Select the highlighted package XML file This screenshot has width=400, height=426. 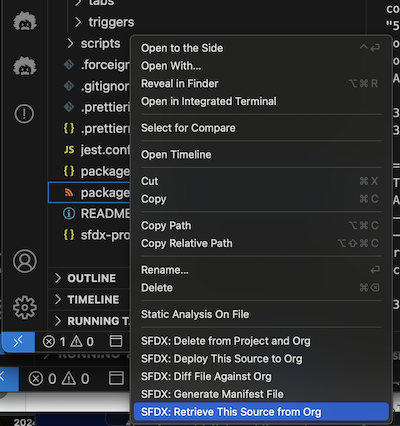[x=89, y=192]
